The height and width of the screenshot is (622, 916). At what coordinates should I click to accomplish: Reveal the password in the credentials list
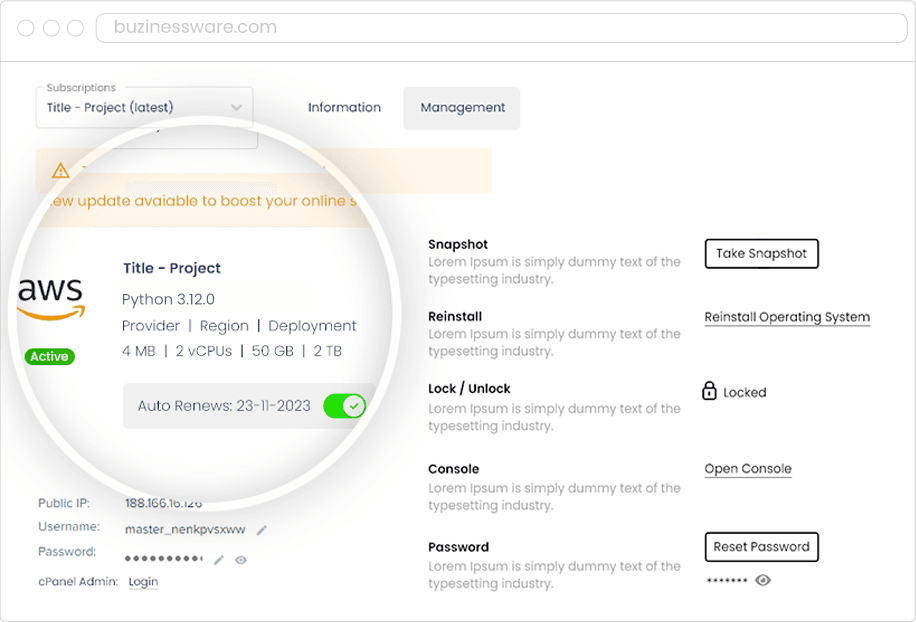tap(241, 560)
